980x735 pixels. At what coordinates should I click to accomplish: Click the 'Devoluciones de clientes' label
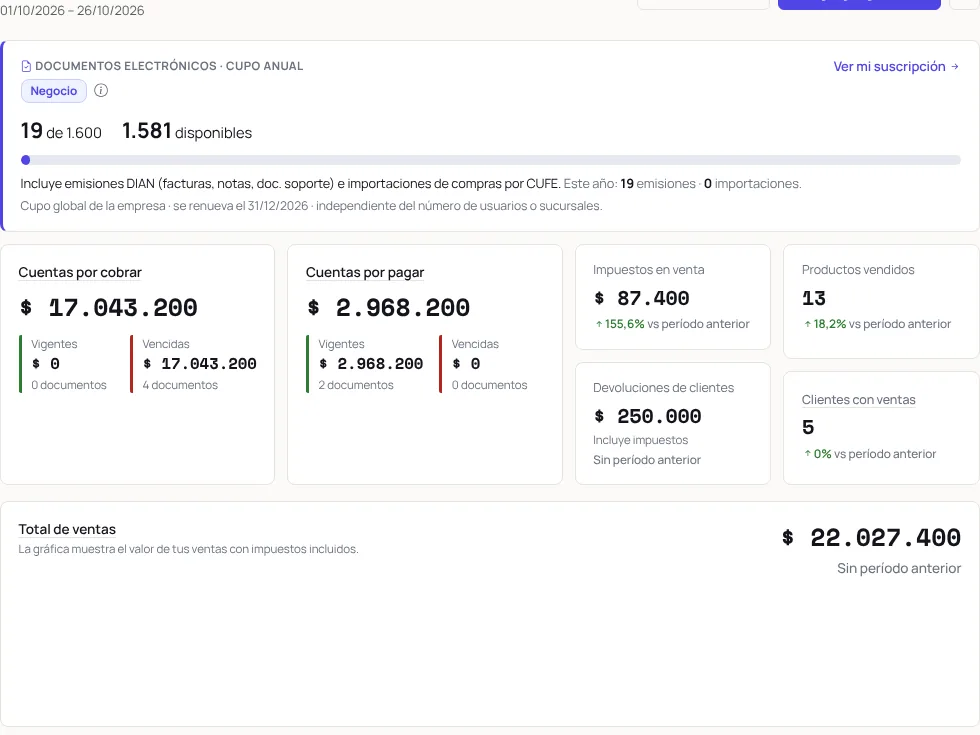point(664,388)
